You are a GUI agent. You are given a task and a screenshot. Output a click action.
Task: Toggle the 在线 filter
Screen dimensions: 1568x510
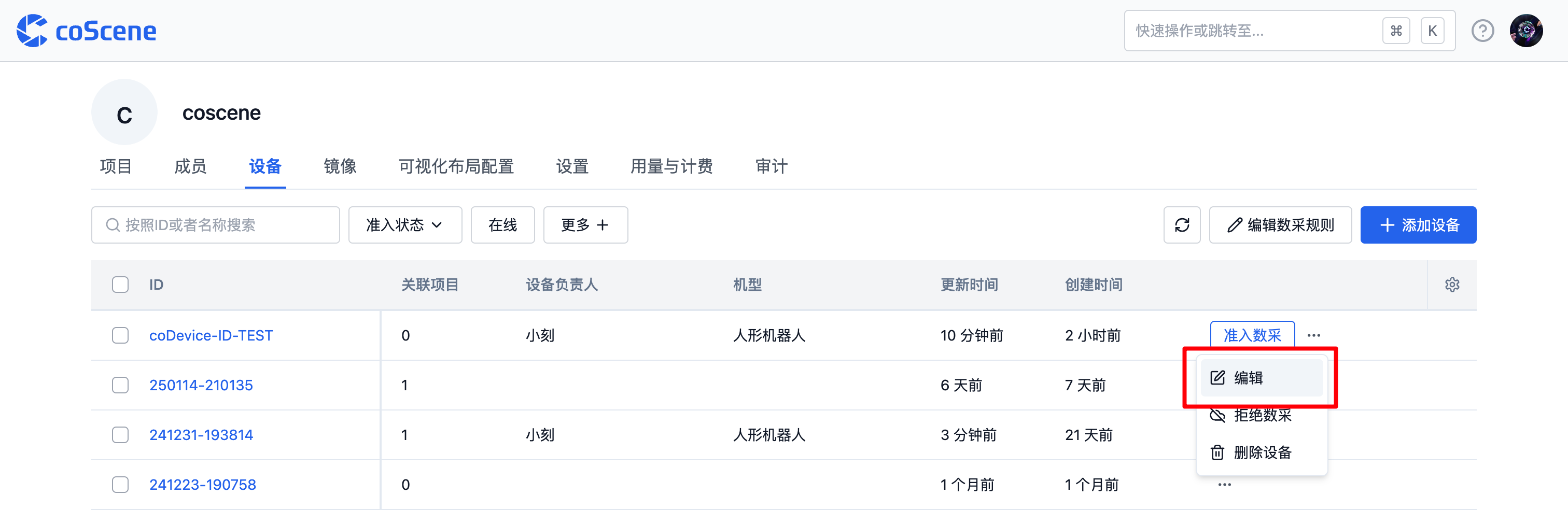[503, 225]
